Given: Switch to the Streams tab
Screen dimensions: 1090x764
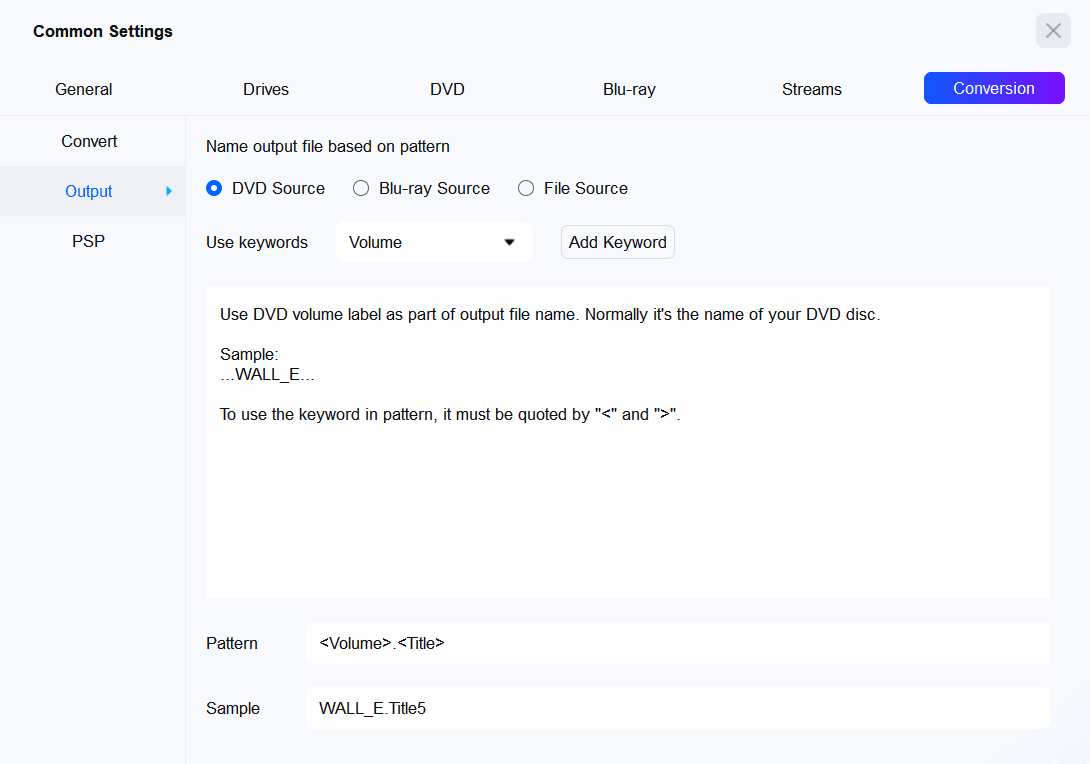Looking at the screenshot, I should [811, 89].
